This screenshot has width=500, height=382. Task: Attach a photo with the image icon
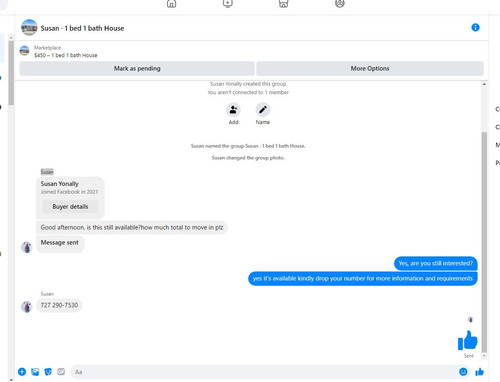pyautogui.click(x=35, y=372)
